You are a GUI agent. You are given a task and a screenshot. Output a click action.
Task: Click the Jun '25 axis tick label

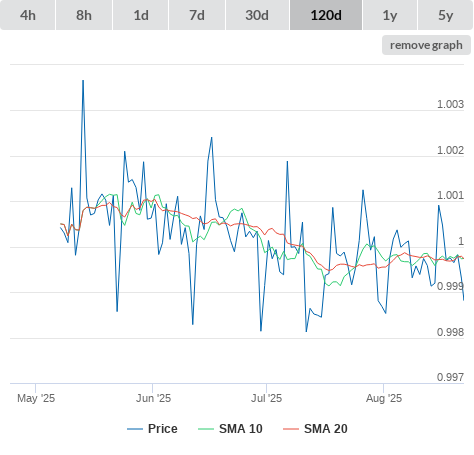(x=153, y=398)
